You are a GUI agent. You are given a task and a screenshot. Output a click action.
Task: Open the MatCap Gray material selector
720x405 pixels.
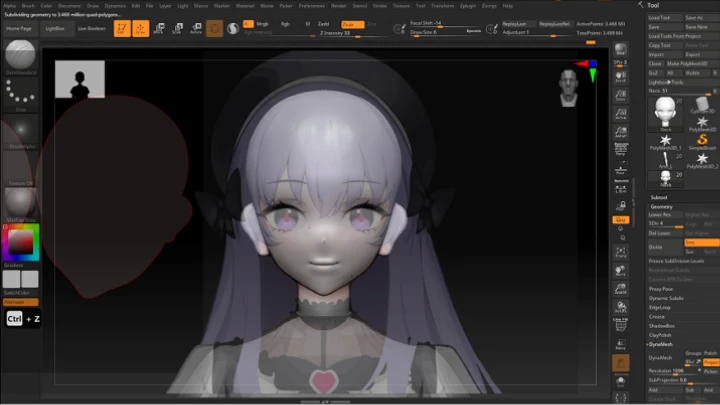(x=20, y=205)
